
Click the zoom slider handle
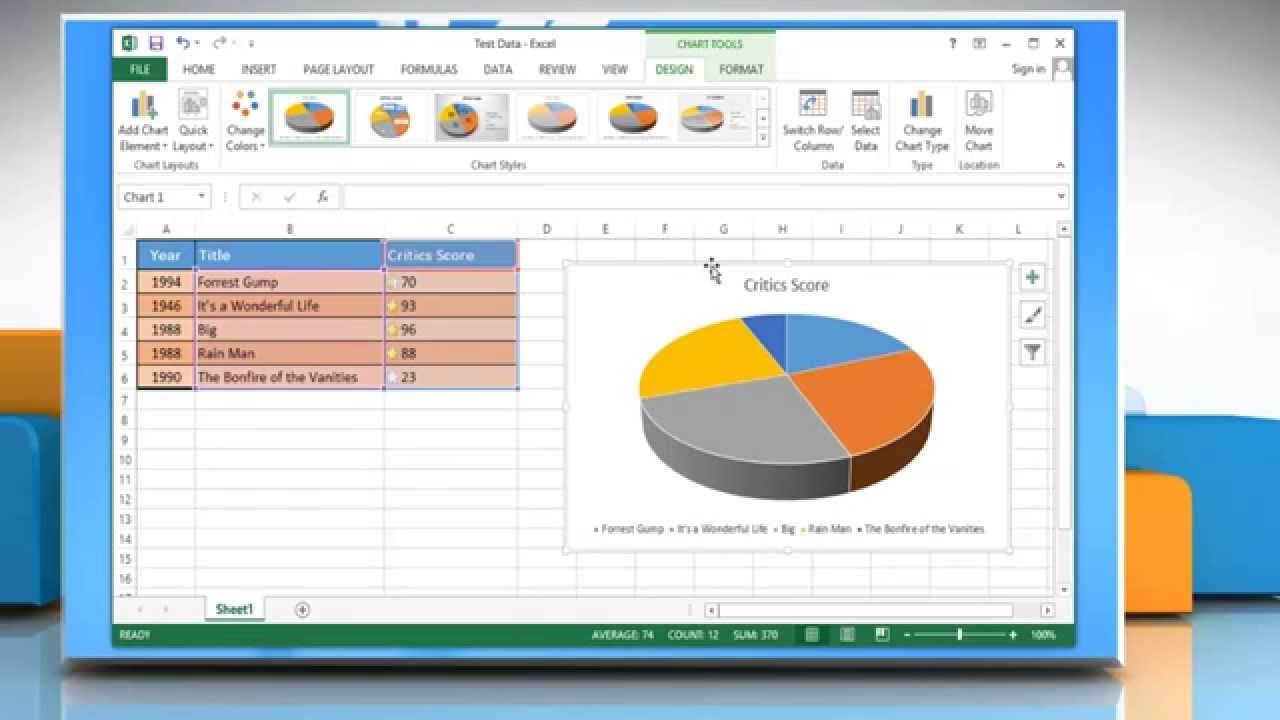[x=959, y=635]
